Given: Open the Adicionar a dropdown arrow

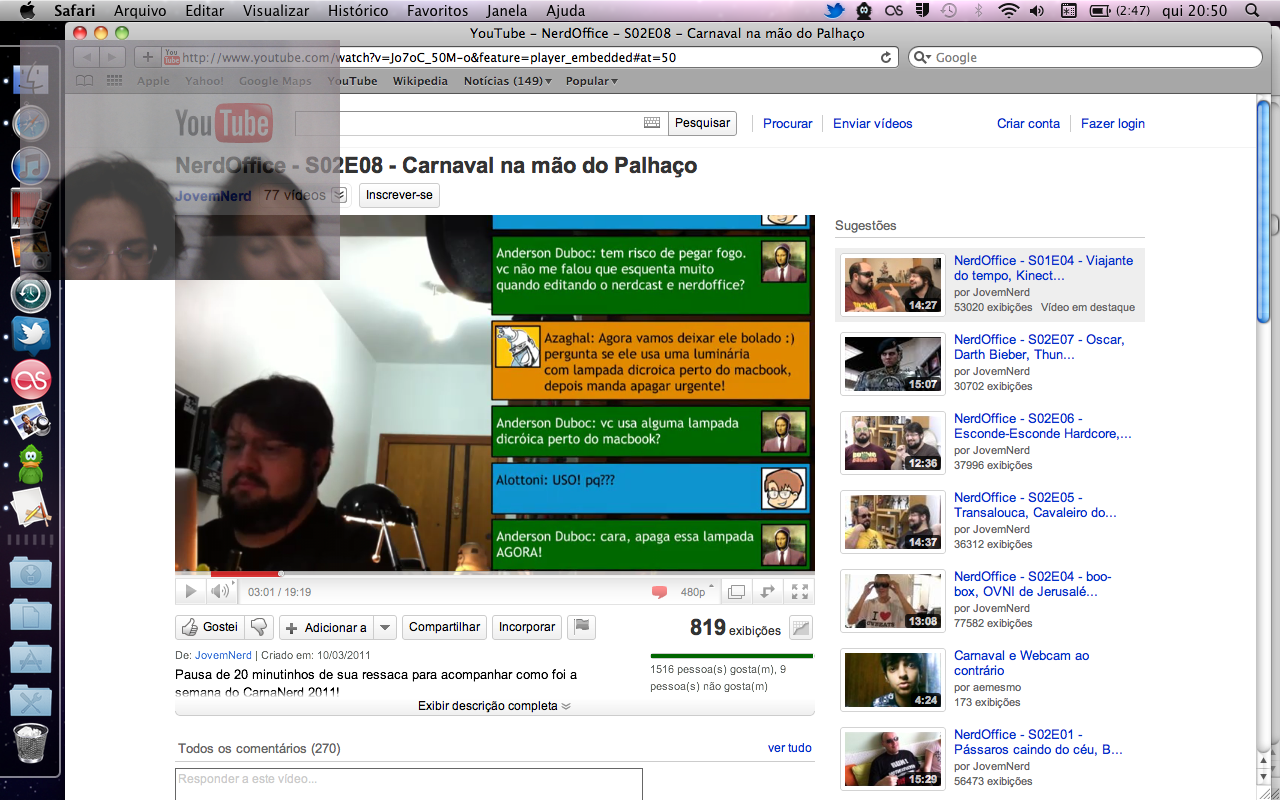Looking at the screenshot, I should [386, 627].
